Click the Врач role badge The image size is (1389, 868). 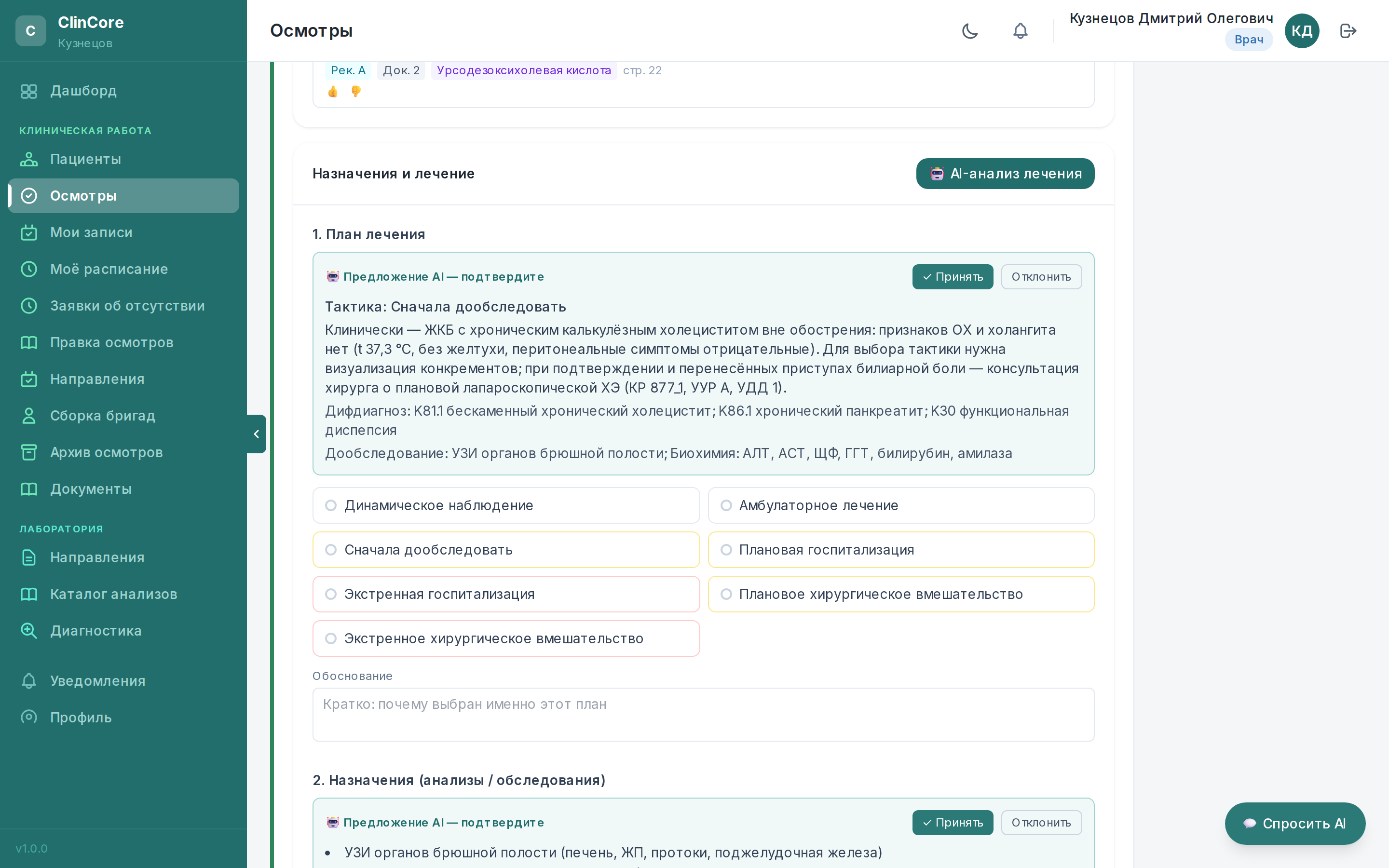pos(1248,40)
